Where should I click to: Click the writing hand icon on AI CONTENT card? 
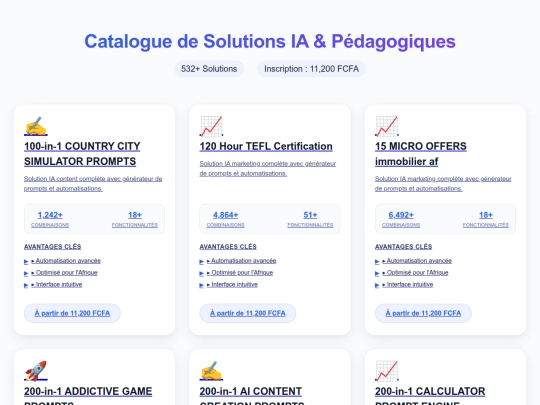(x=211, y=371)
